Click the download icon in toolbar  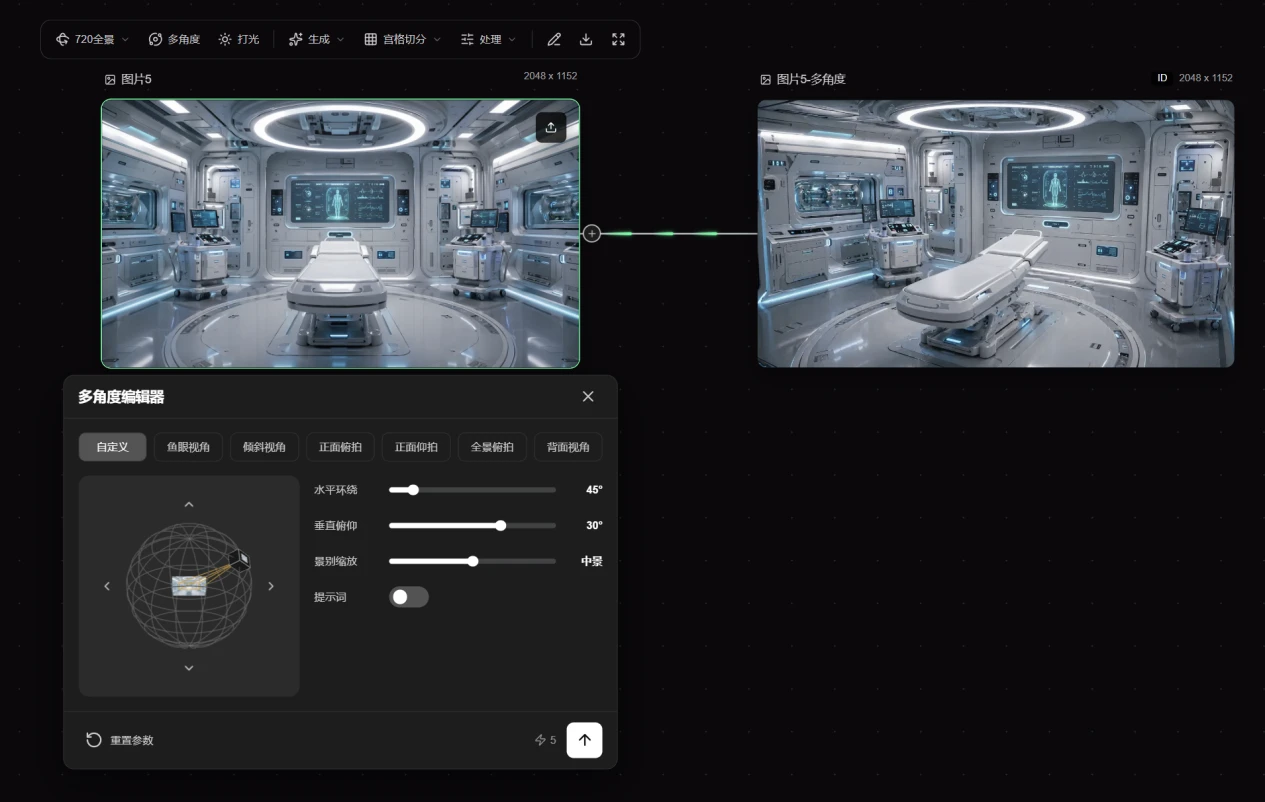coord(586,39)
